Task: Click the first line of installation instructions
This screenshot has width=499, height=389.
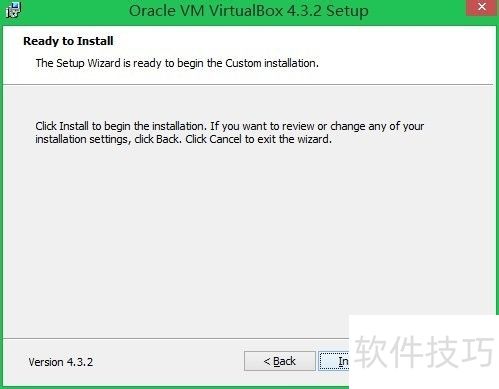Action: pos(230,126)
